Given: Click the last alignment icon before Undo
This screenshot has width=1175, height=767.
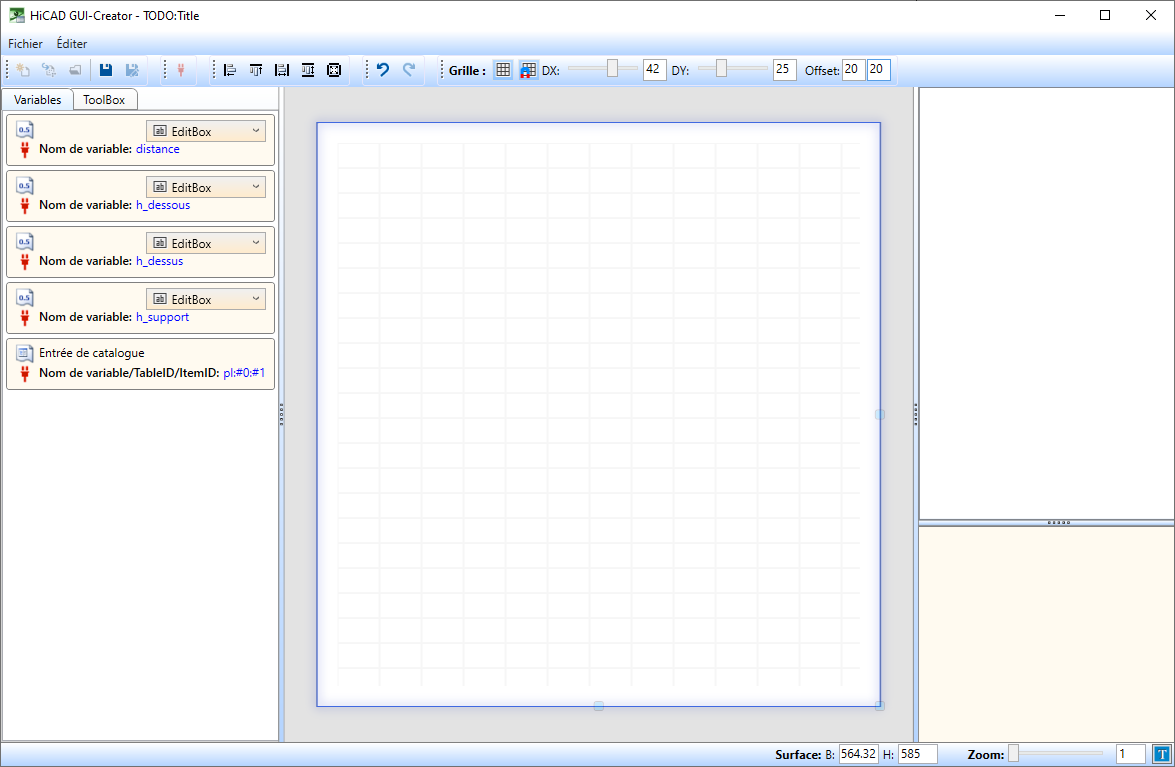Looking at the screenshot, I should [x=334, y=70].
